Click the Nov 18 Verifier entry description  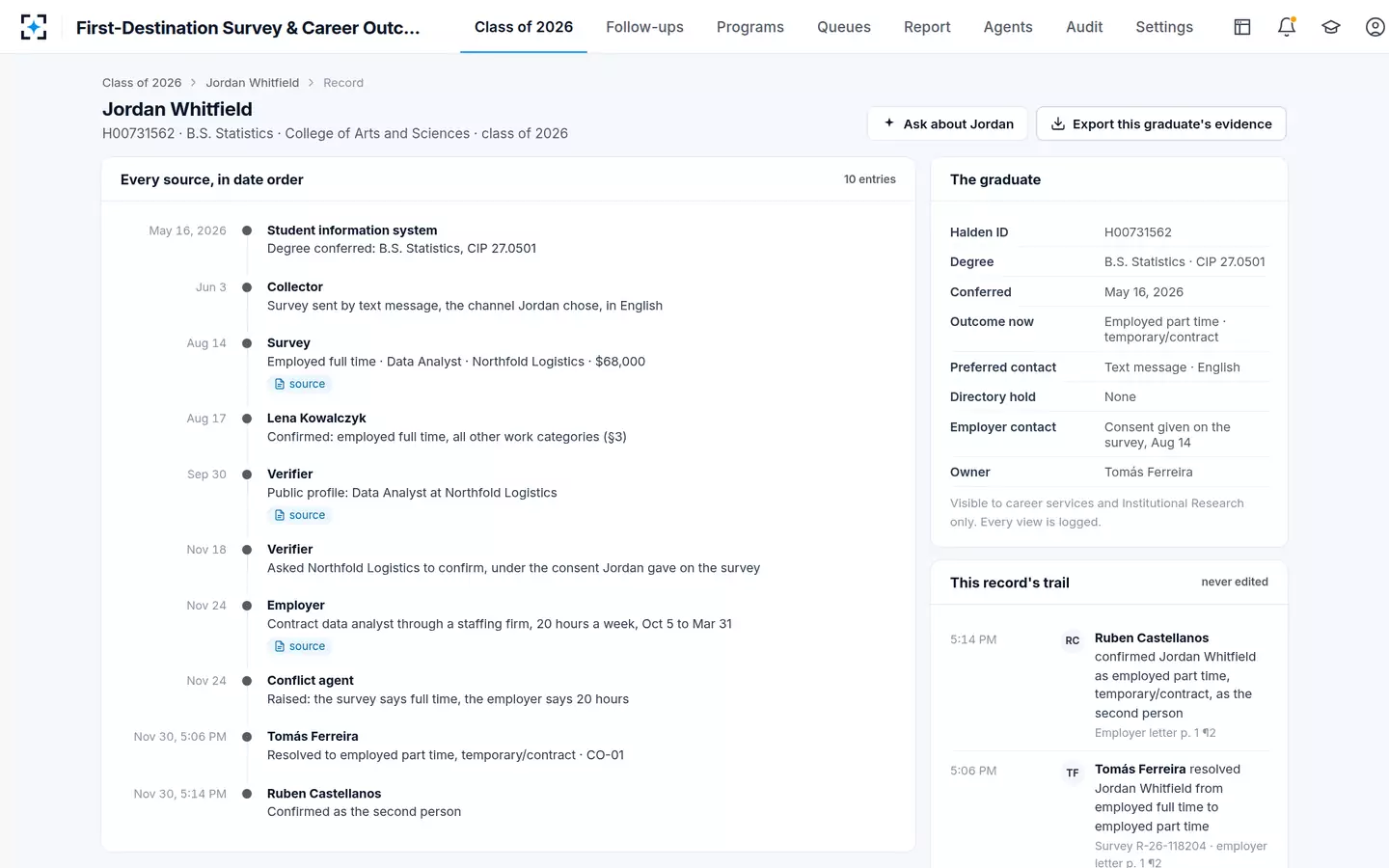(x=513, y=568)
